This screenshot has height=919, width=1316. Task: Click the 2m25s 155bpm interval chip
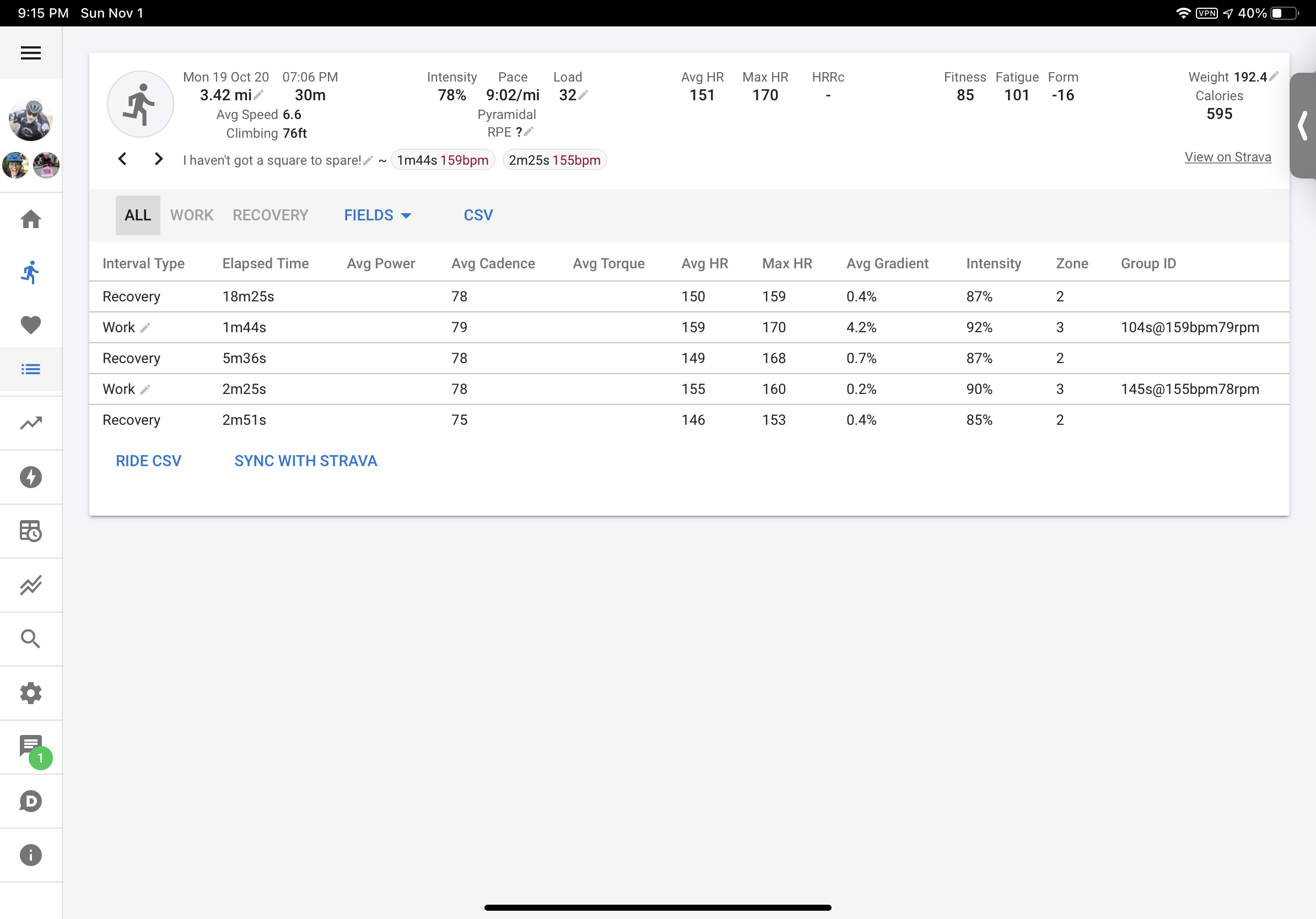554,160
